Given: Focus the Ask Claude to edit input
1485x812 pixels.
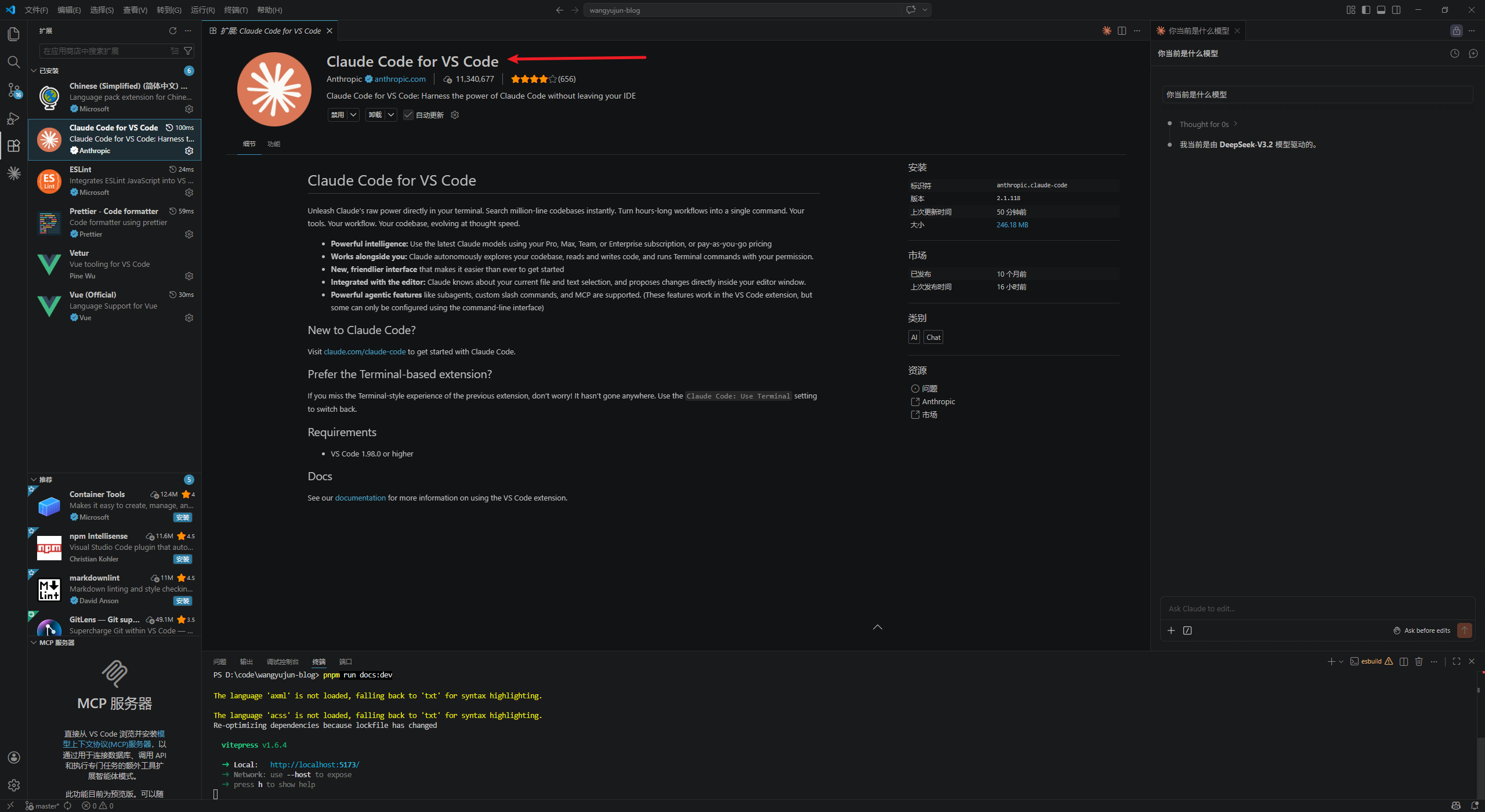Looking at the screenshot, I should [x=1317, y=608].
